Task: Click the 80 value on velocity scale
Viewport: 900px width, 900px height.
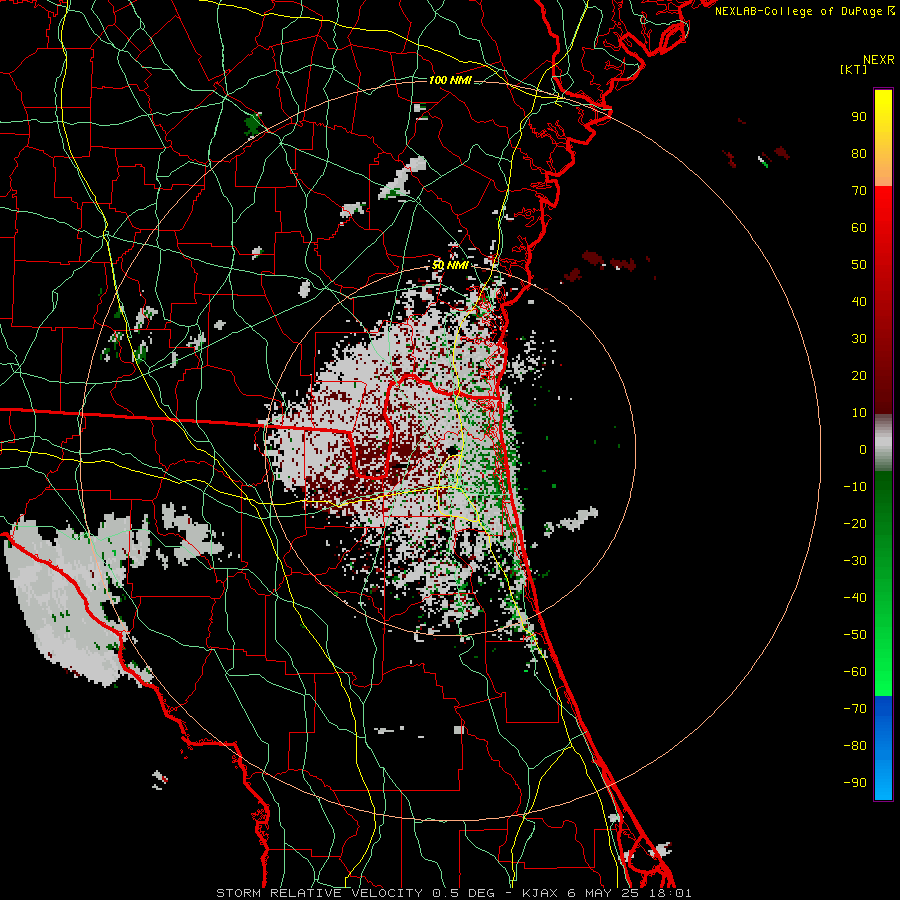Action: coord(859,153)
